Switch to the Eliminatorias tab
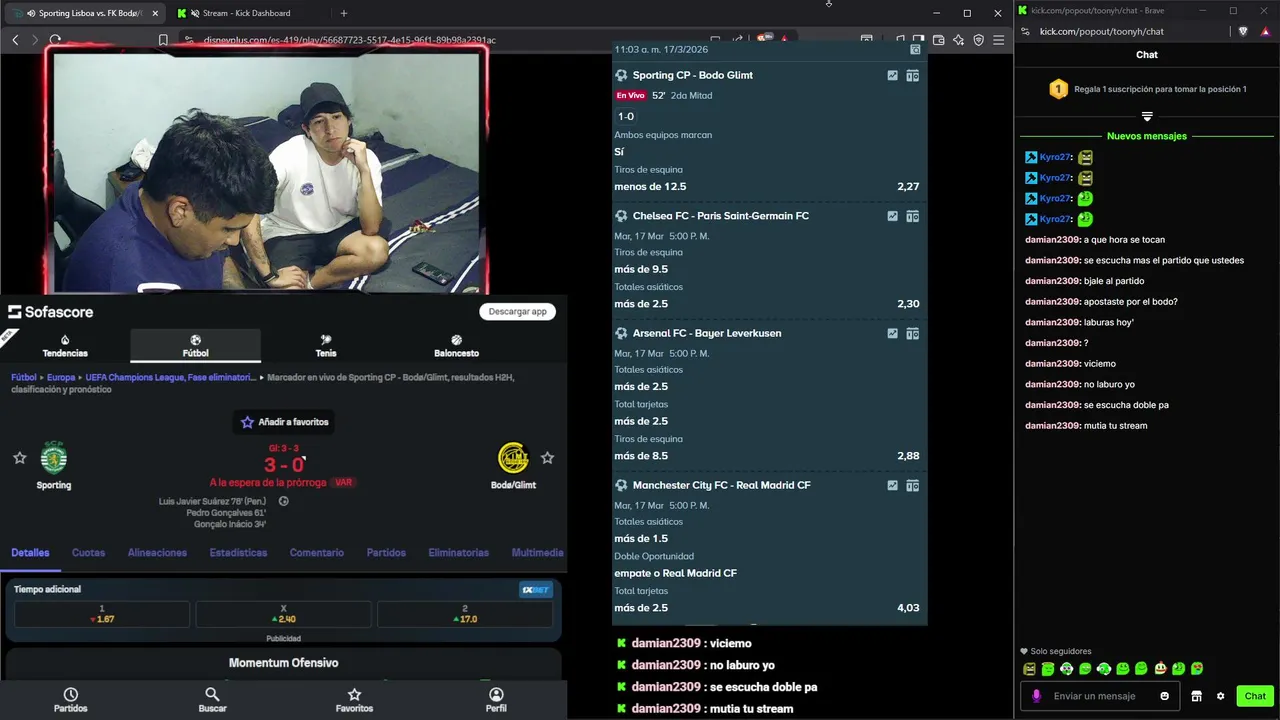 coord(458,553)
